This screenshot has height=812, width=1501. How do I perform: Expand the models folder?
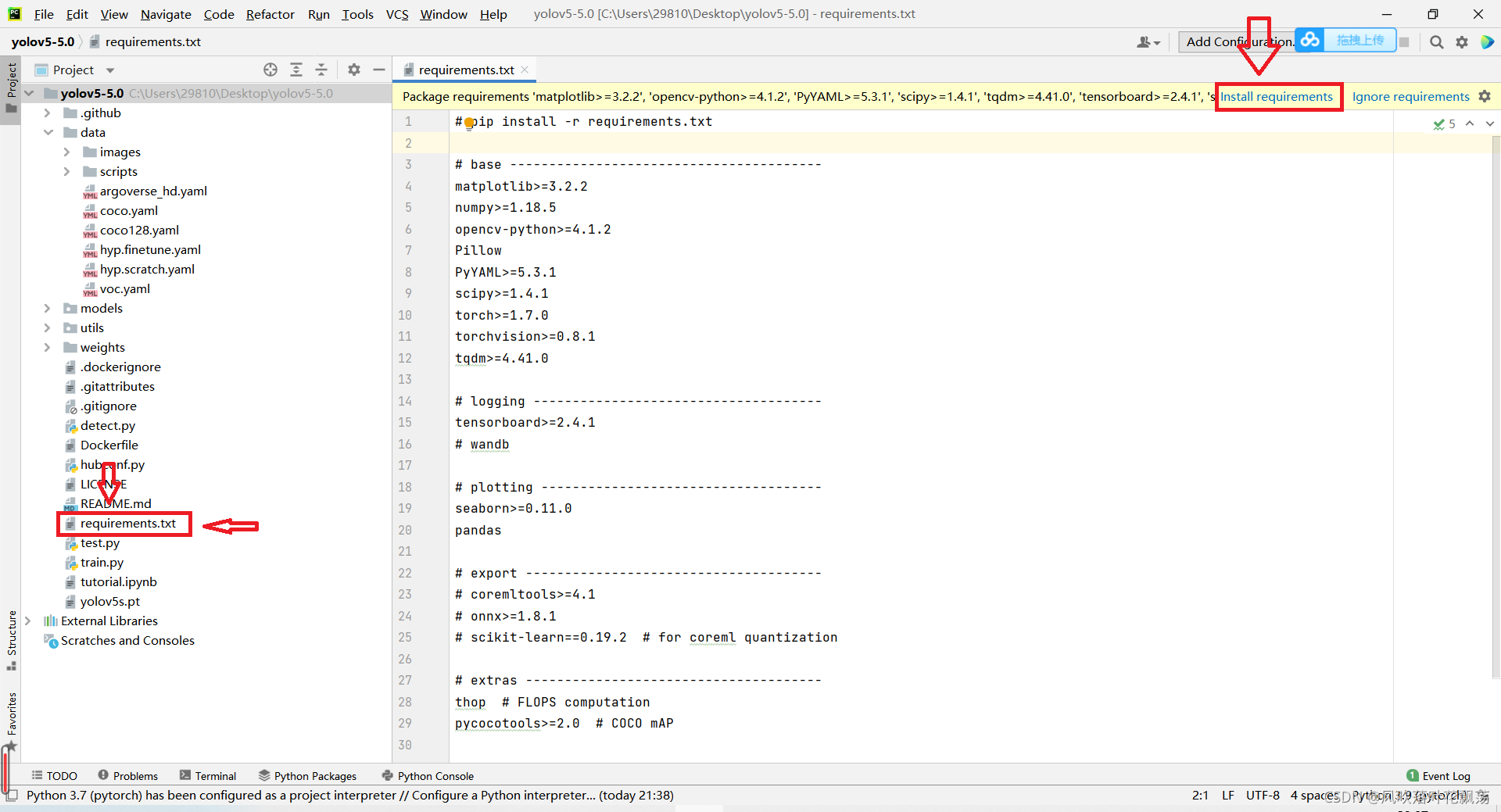coord(48,308)
